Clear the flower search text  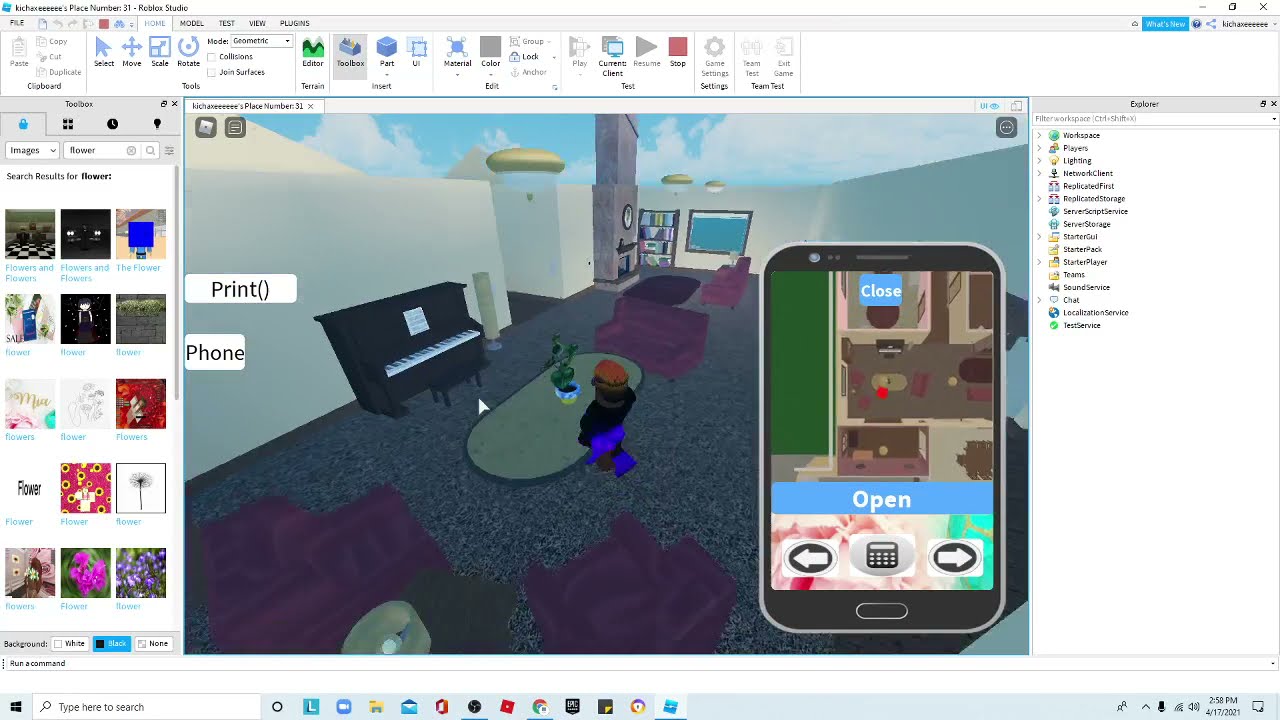[x=131, y=150]
